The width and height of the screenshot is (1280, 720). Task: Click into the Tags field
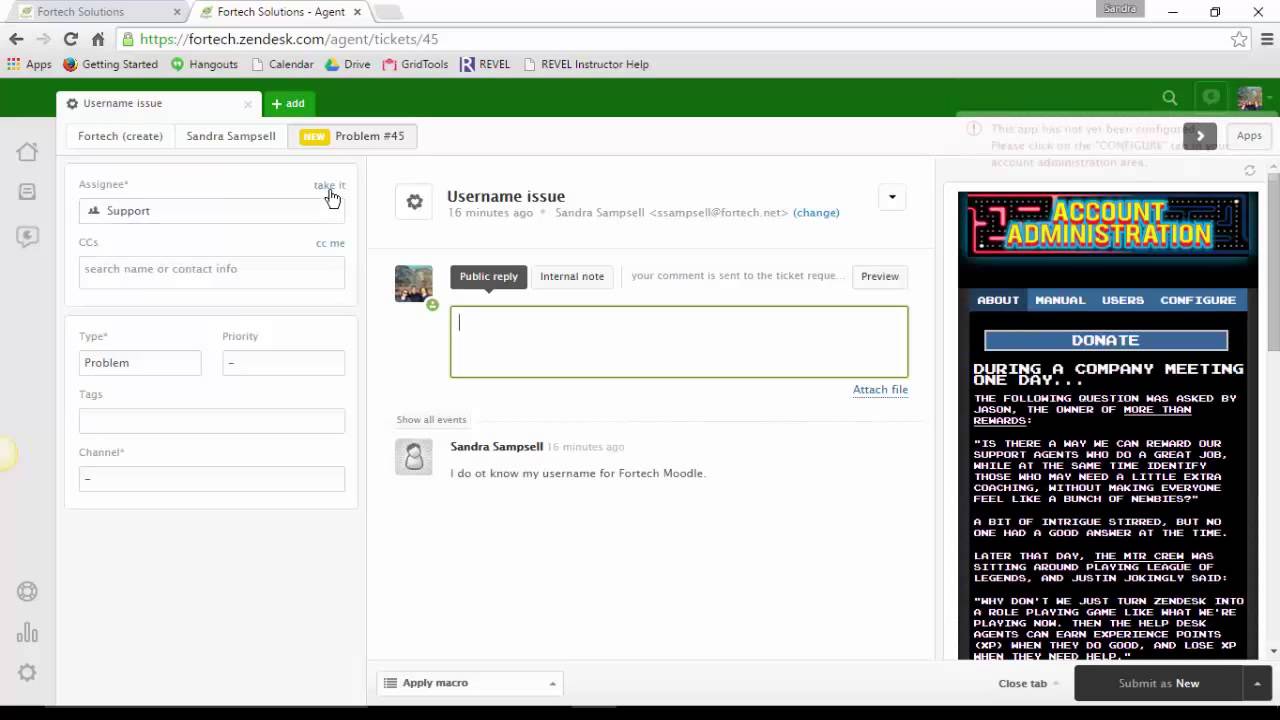(x=212, y=421)
